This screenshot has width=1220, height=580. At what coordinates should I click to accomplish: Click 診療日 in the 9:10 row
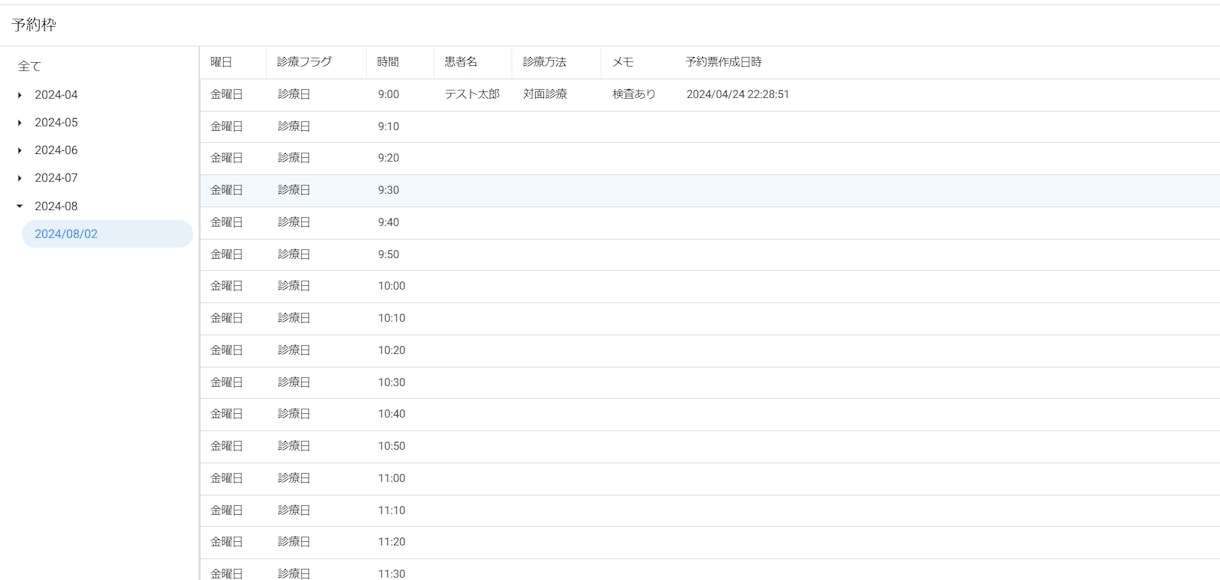[x=294, y=126]
